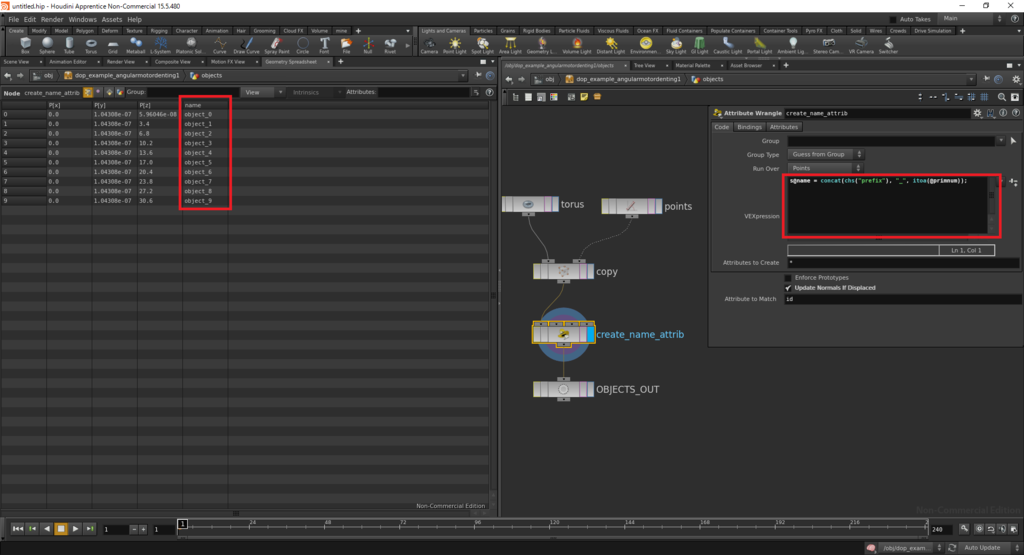Expand the left shelf set menu arrow

pos(408,31)
